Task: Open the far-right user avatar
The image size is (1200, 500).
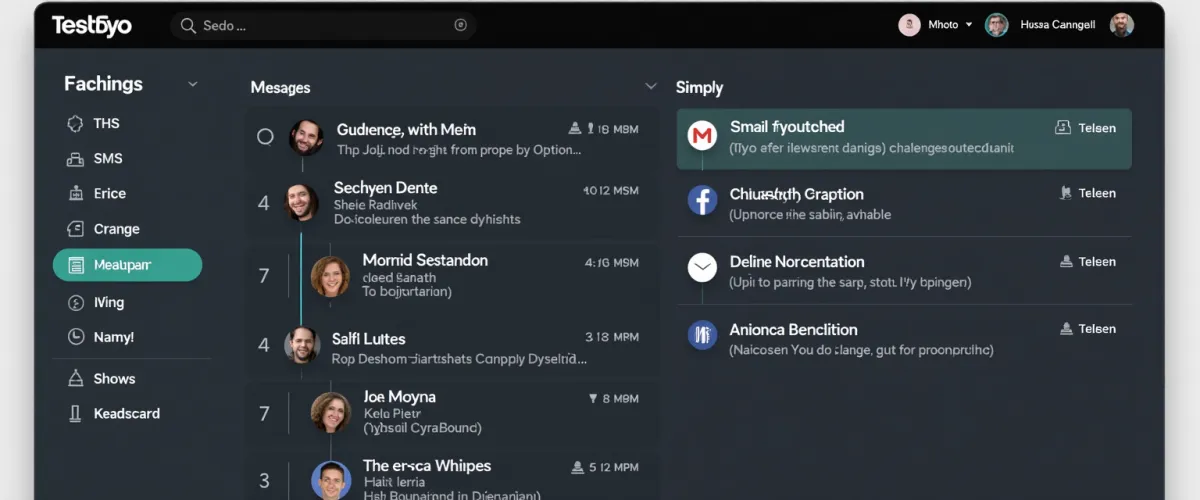Action: pos(1122,25)
